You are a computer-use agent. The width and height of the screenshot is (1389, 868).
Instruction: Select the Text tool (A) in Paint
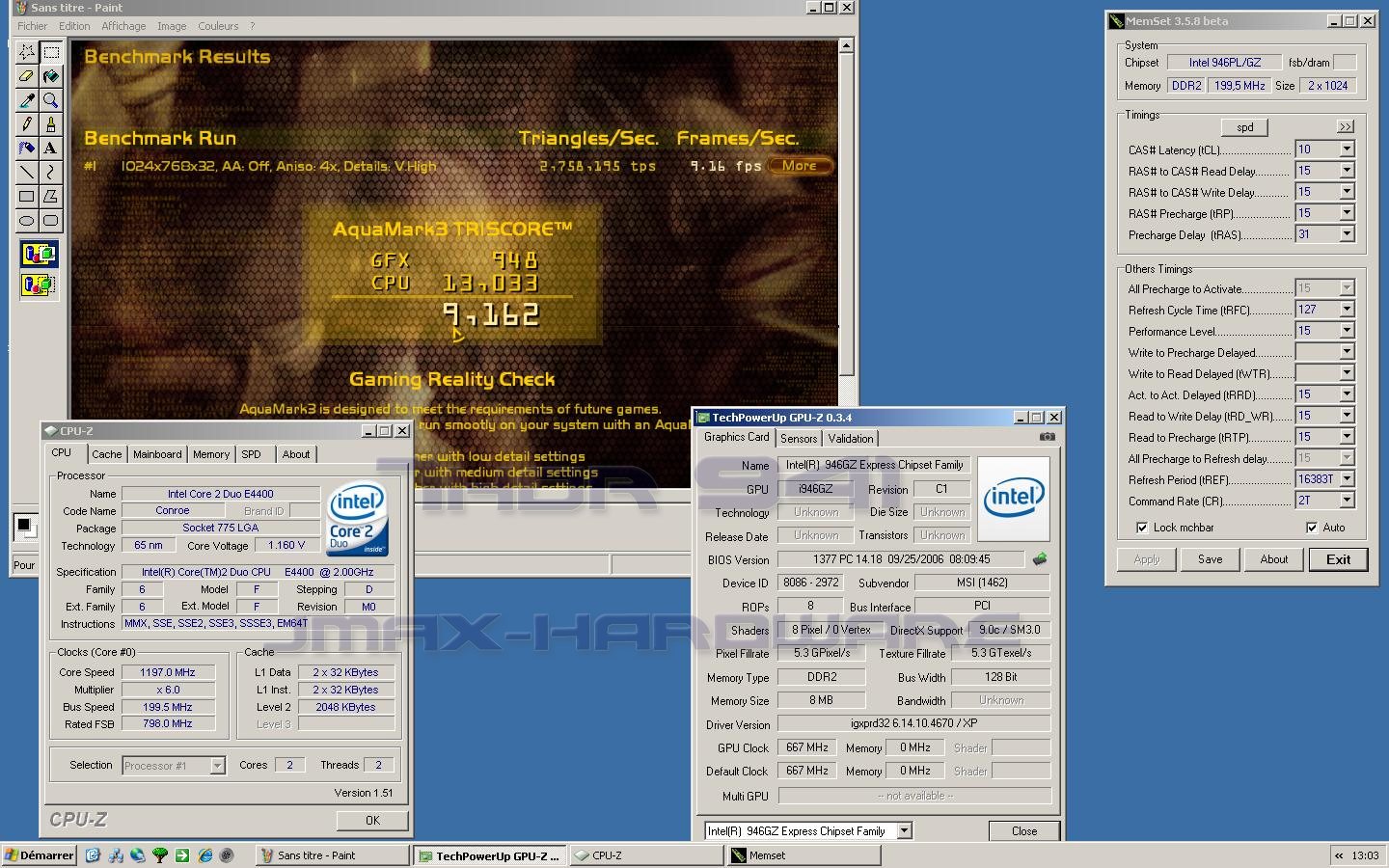(51, 149)
